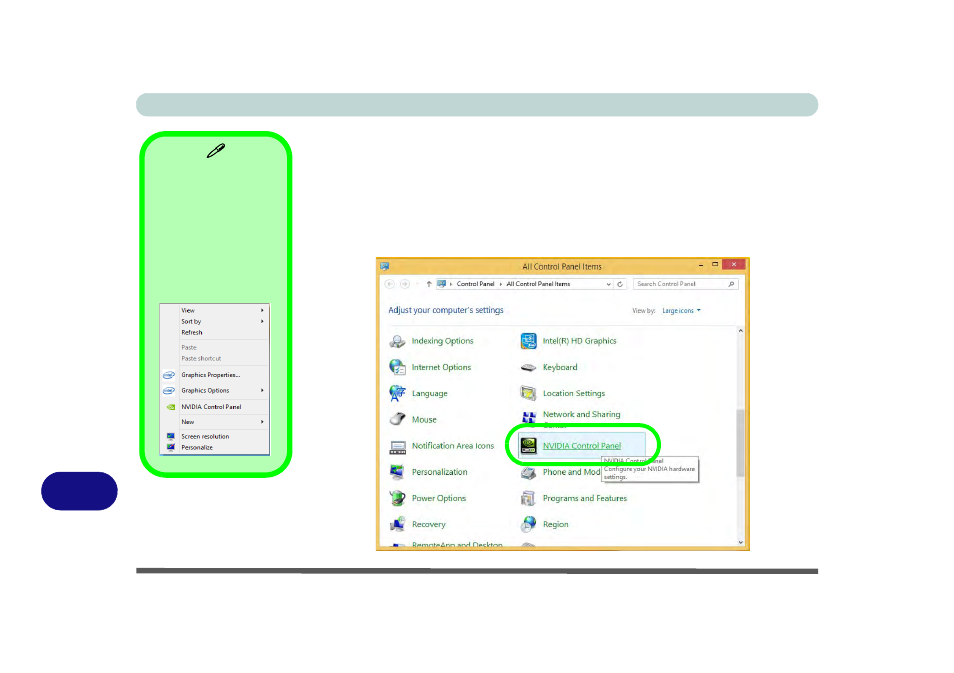954x673 pixels.
Task: Open Notification Area Icons icon
Action: [397, 446]
